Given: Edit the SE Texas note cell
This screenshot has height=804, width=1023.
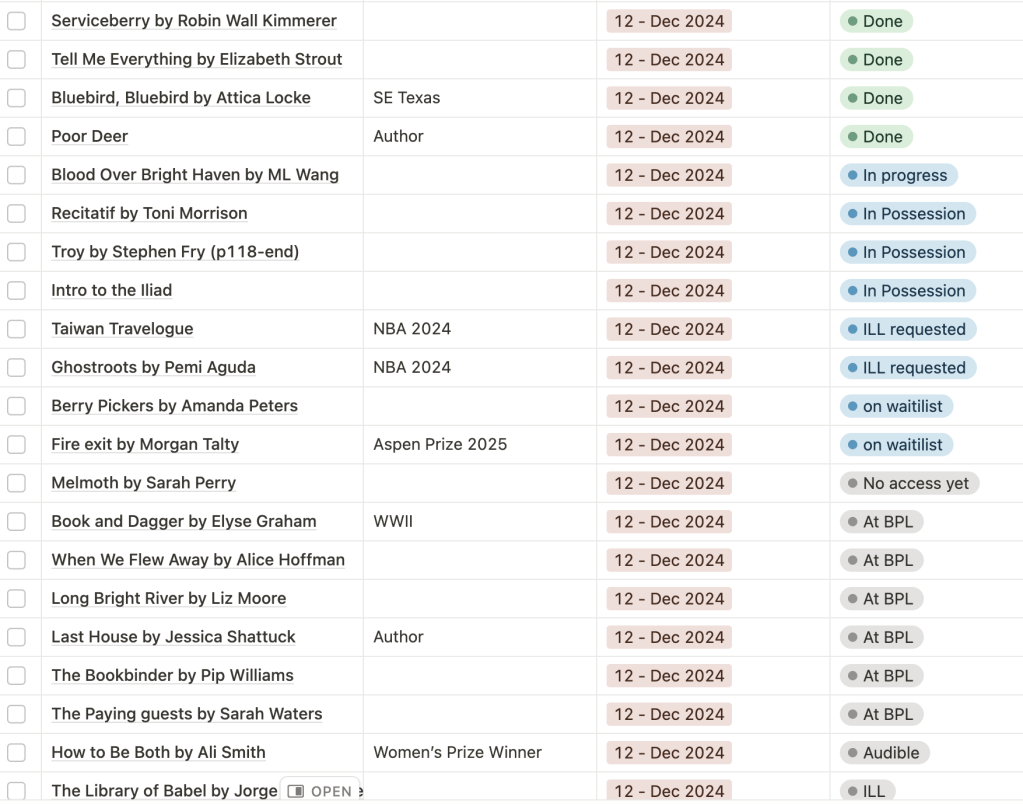Looking at the screenshot, I should [x=407, y=98].
